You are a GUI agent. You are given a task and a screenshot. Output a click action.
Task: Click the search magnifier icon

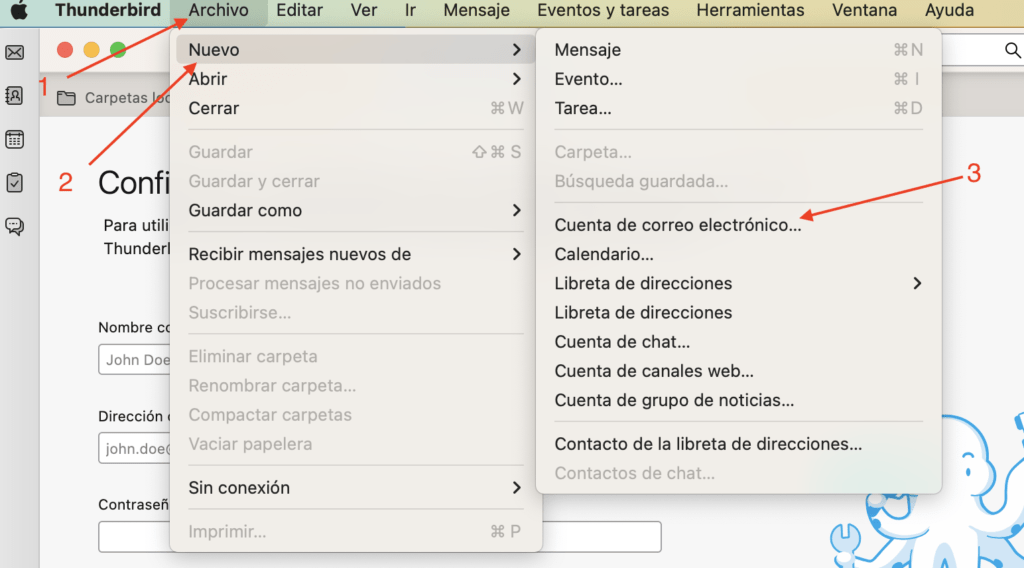[x=1012, y=50]
